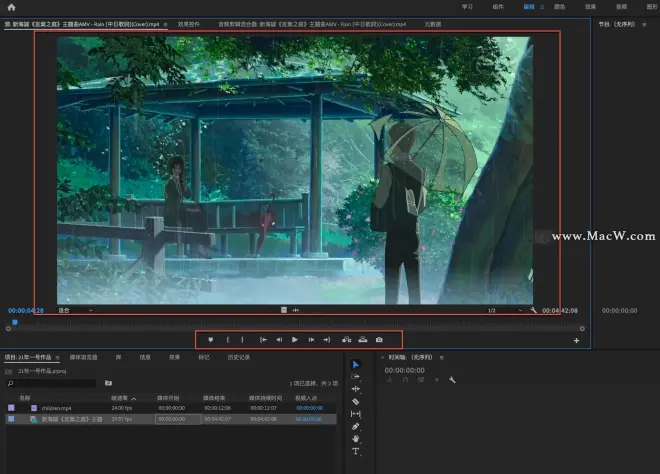This screenshot has height=474, width=660.
Task: Play the source clip
Action: point(295,340)
